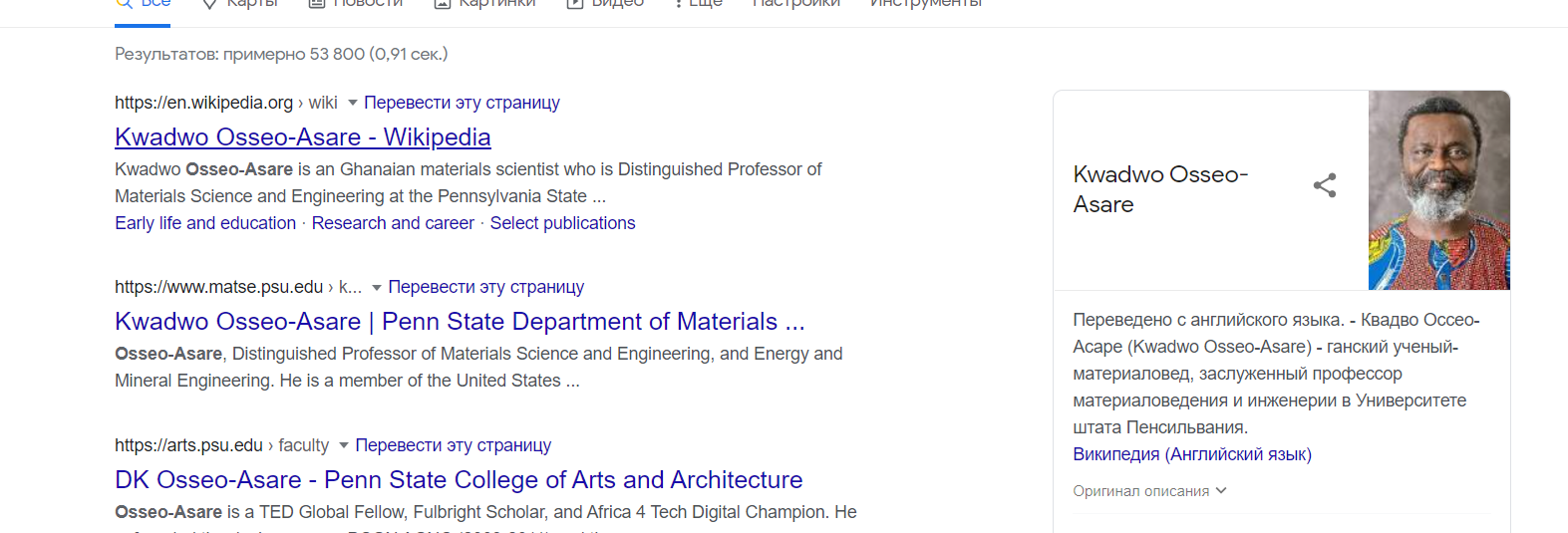Translate the arts.psu.edu result page
1568x533 pixels.
[453, 445]
